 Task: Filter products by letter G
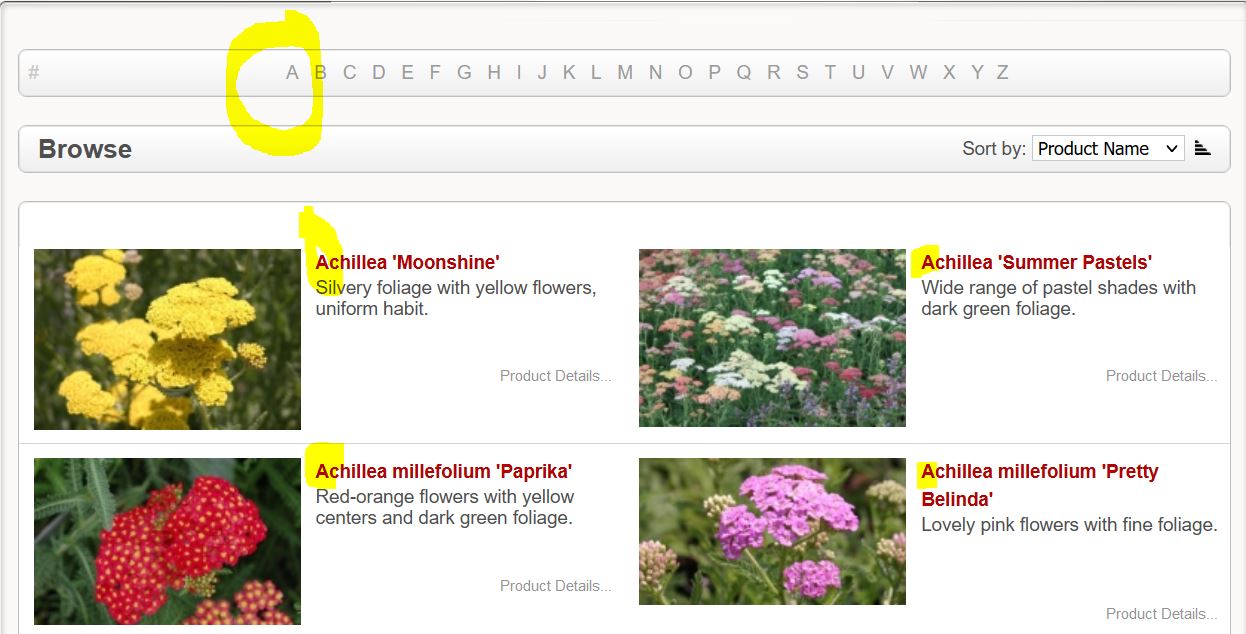click(464, 72)
